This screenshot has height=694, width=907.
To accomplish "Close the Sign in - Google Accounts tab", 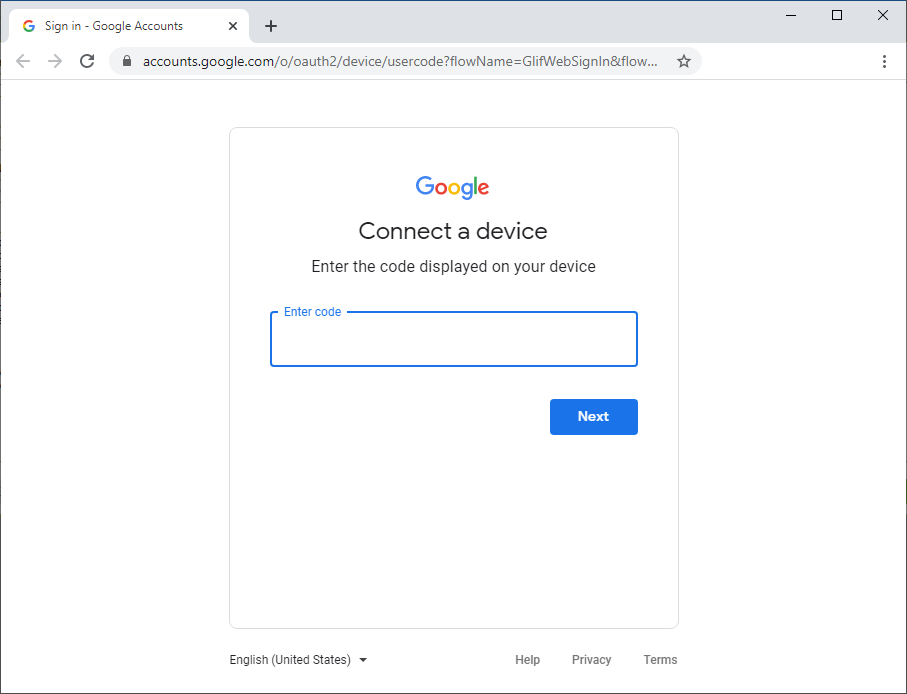I will 233,26.
